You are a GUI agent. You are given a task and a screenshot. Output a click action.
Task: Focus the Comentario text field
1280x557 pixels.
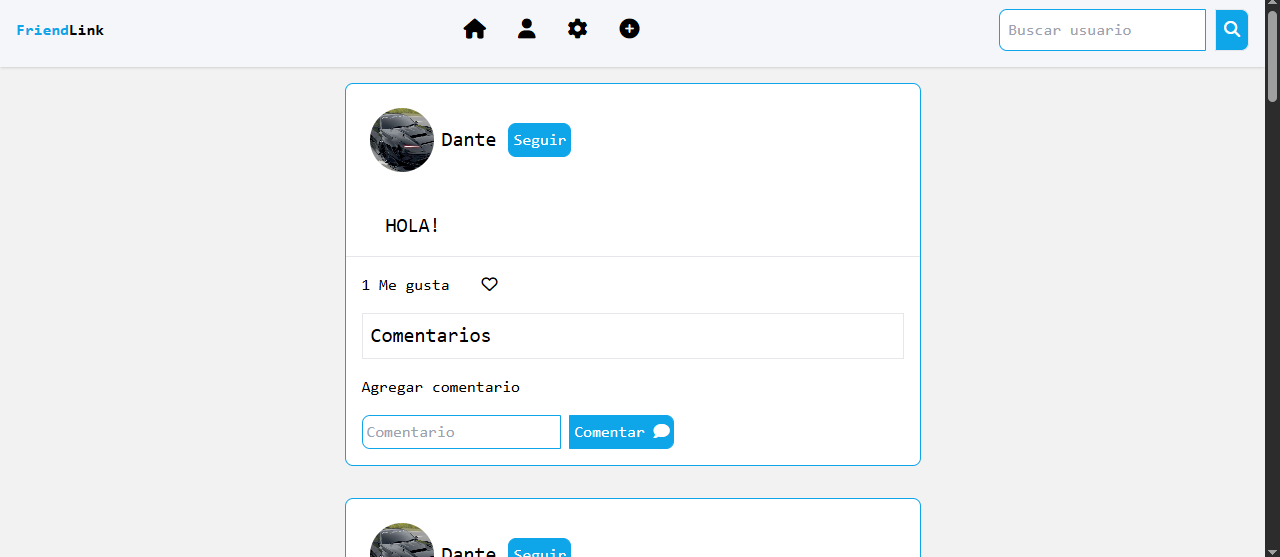[461, 432]
